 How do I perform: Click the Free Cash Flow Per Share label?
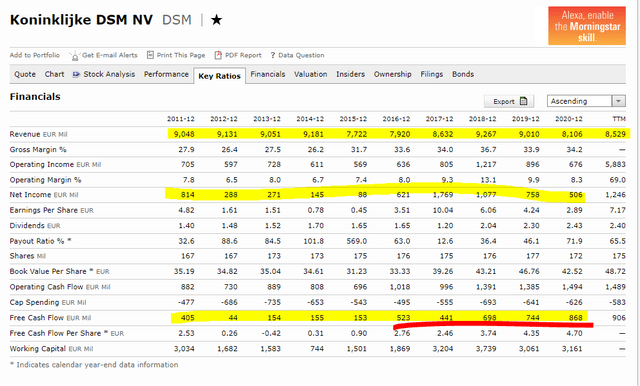[x=67, y=333]
